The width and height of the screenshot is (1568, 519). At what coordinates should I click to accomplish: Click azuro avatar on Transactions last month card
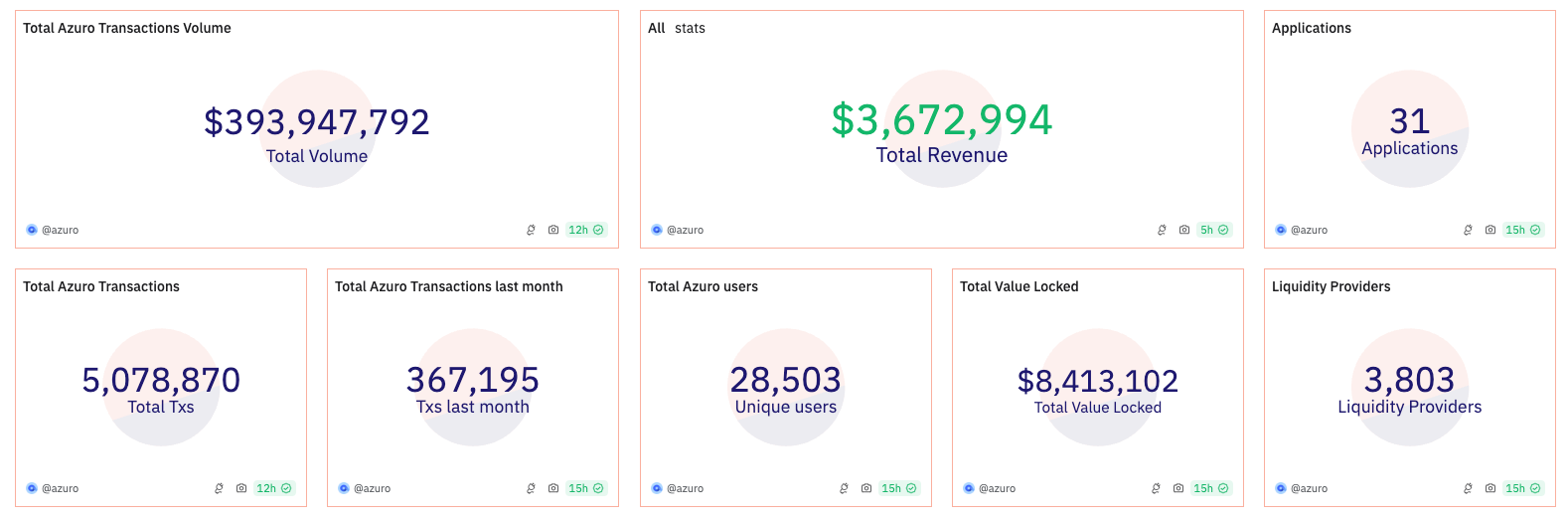click(344, 488)
